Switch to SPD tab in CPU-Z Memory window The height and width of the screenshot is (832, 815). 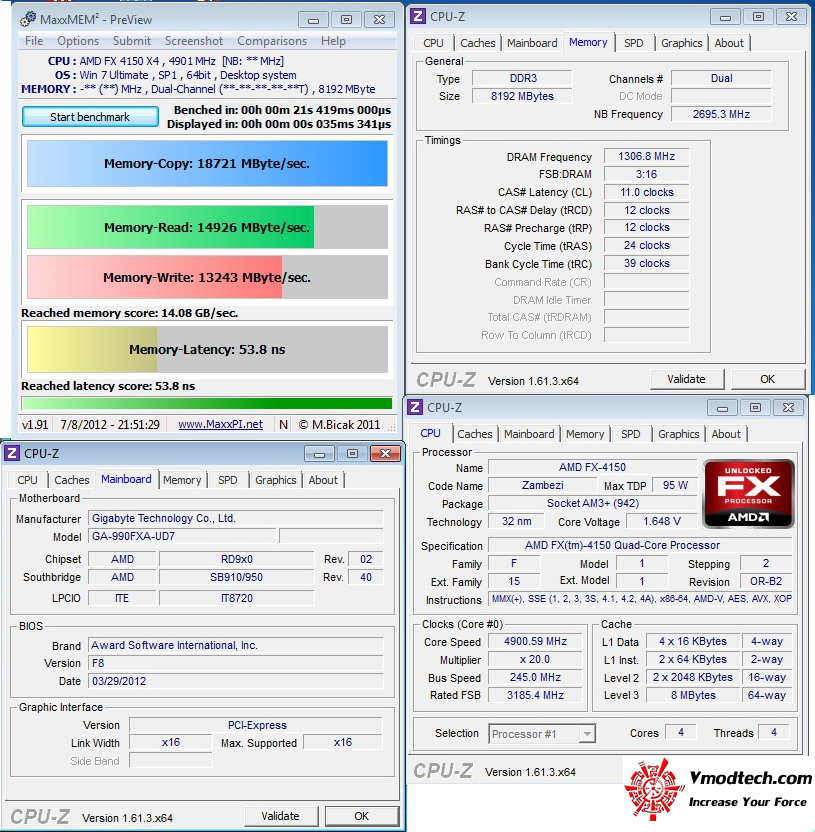[x=634, y=43]
